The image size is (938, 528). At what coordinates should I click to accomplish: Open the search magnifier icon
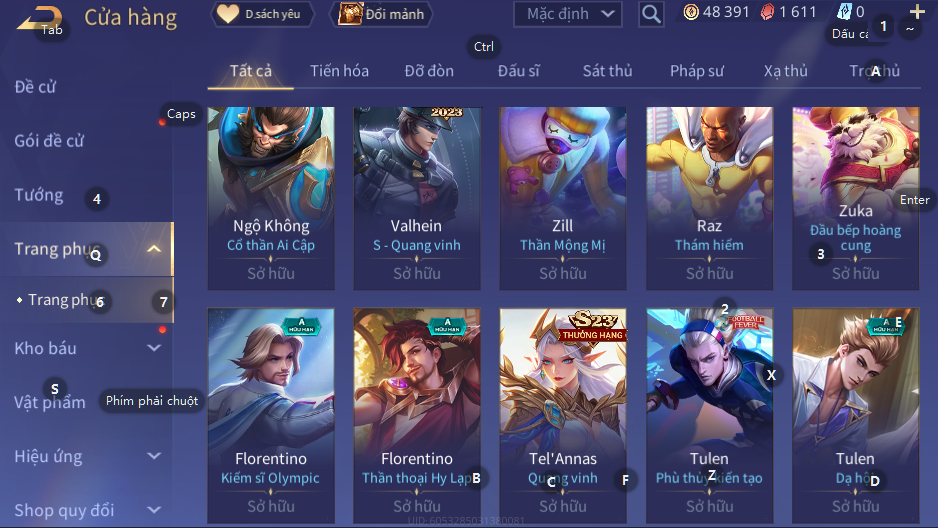point(651,14)
